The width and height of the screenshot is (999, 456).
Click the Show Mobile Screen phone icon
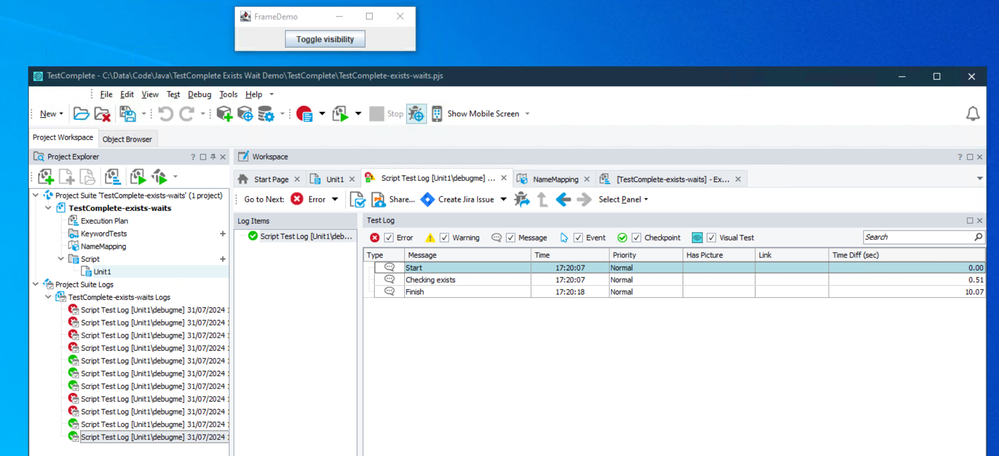click(x=437, y=114)
